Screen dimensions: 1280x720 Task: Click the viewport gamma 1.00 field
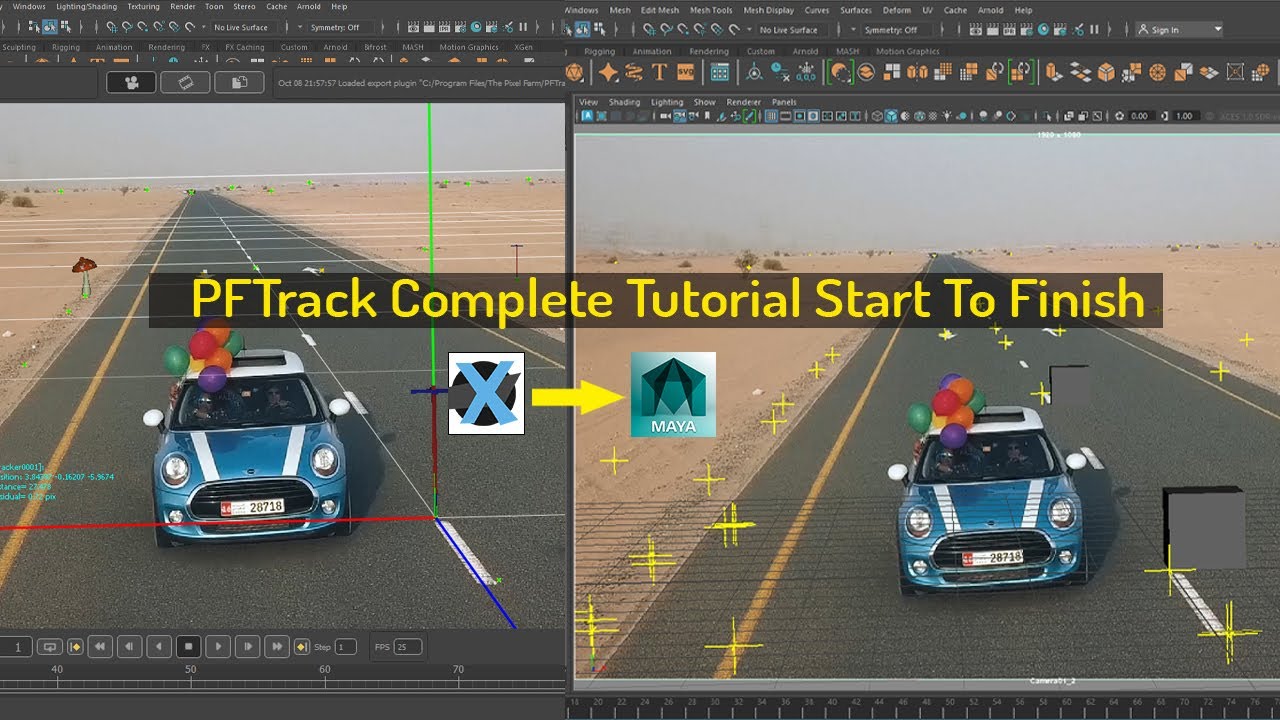click(1184, 116)
